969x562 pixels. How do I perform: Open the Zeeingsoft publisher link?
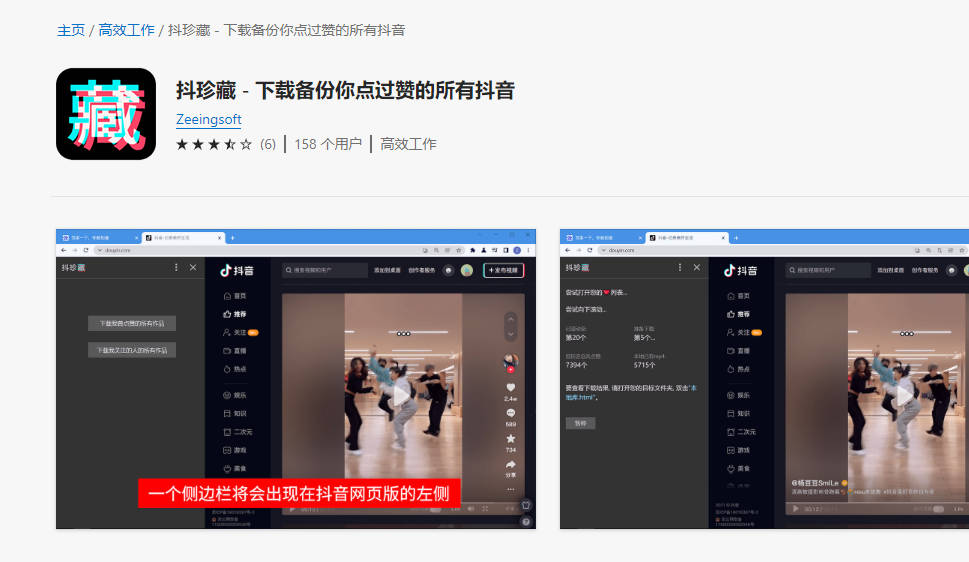click(208, 119)
